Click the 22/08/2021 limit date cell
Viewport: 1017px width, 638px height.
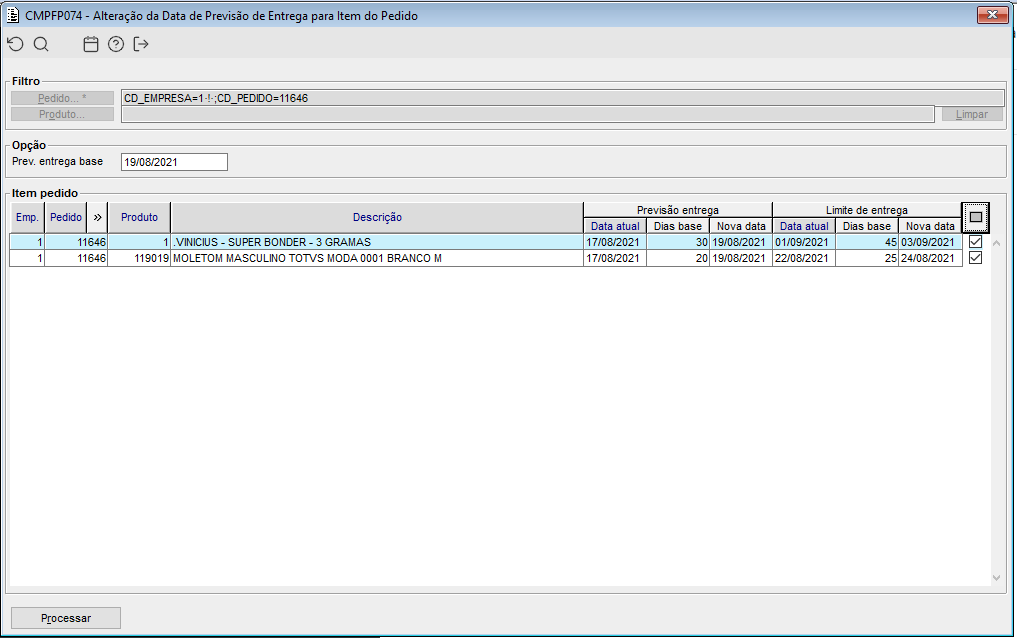pos(804,258)
